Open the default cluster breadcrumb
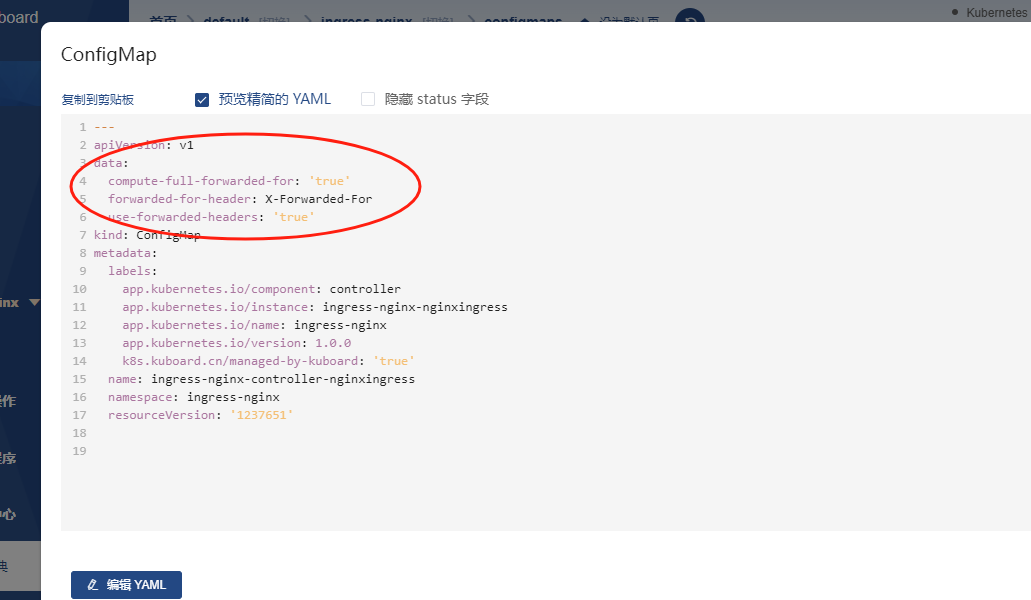 226,20
